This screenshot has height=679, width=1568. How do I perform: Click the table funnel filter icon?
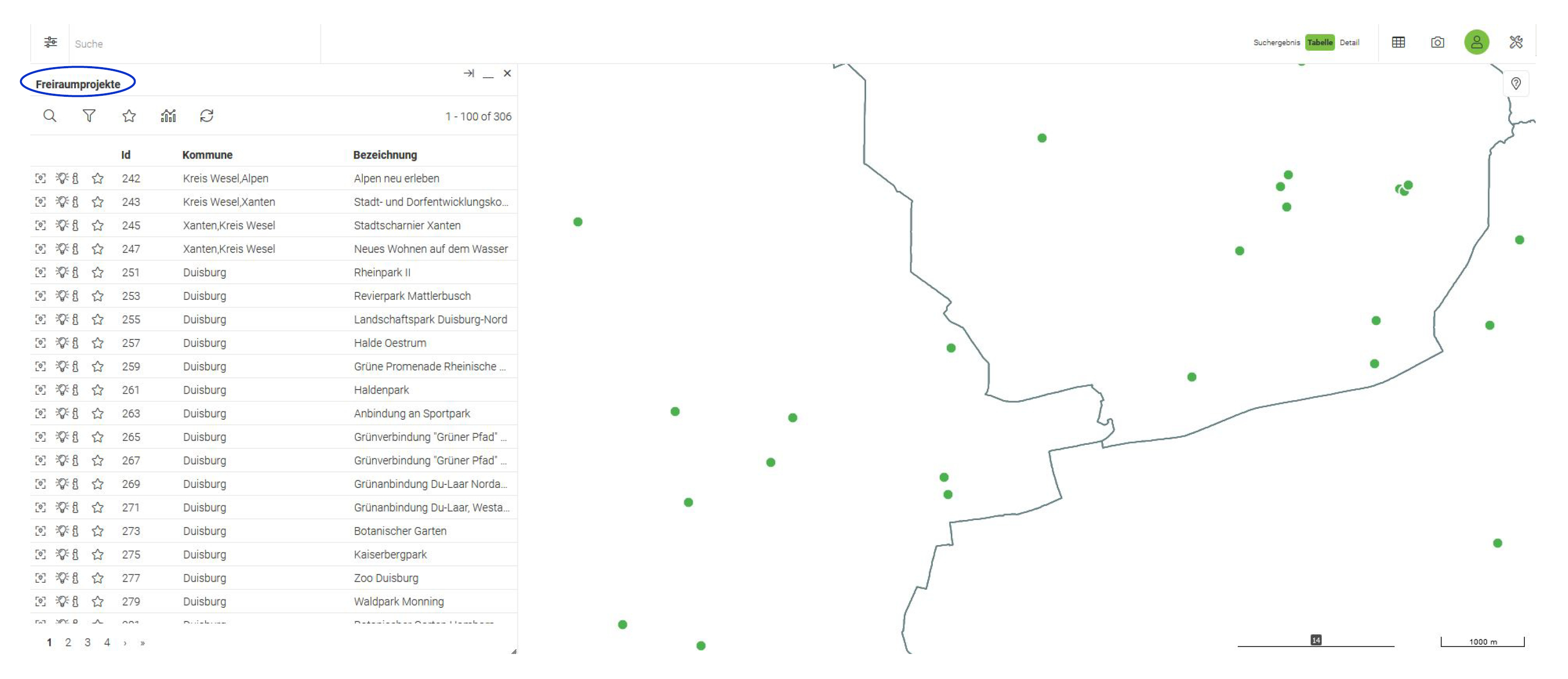pos(89,116)
